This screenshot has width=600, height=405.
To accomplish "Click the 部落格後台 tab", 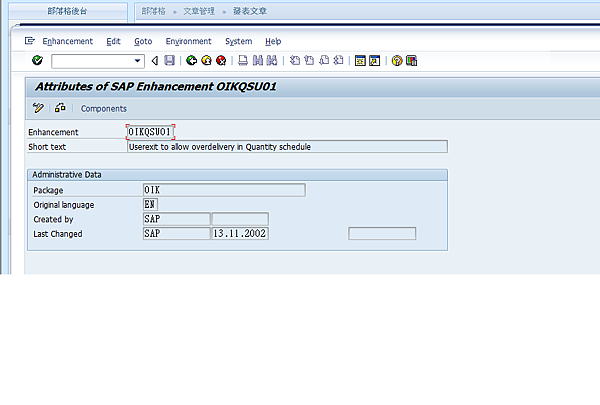I will (x=68, y=11).
